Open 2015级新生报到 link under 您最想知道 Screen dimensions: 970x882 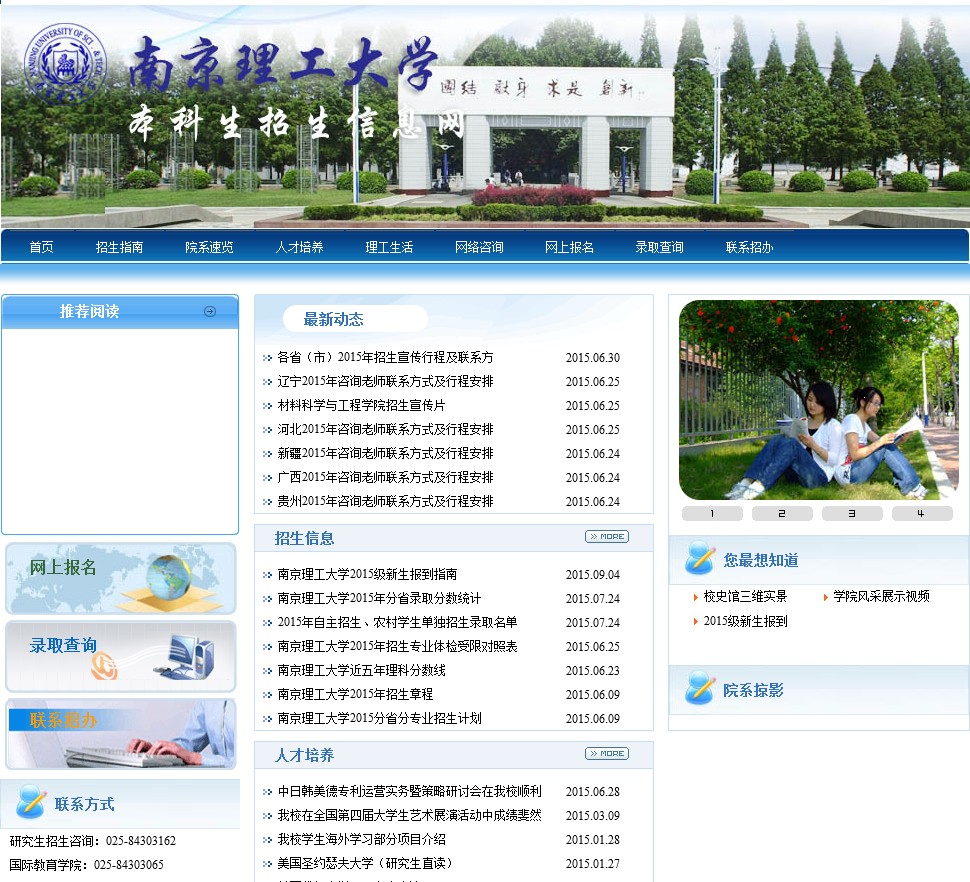pyautogui.click(x=745, y=621)
